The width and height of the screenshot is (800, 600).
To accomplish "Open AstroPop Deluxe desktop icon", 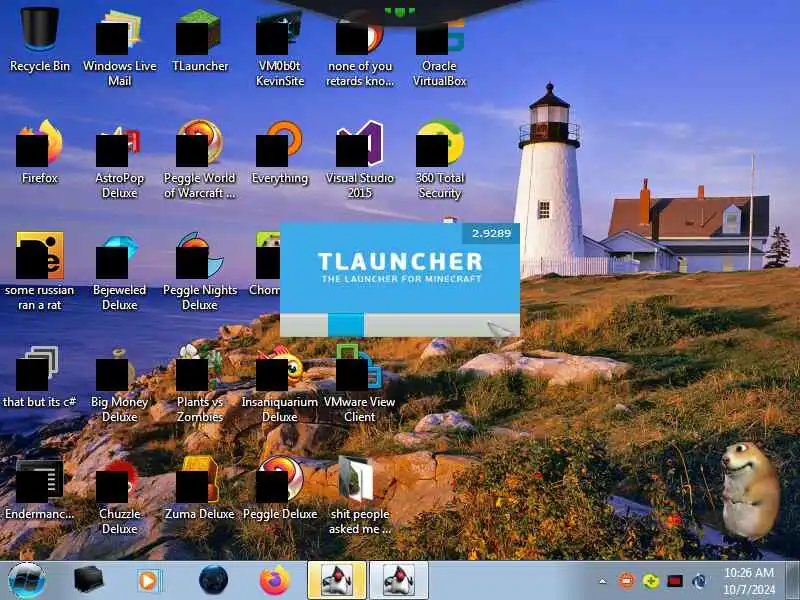I will (x=120, y=158).
